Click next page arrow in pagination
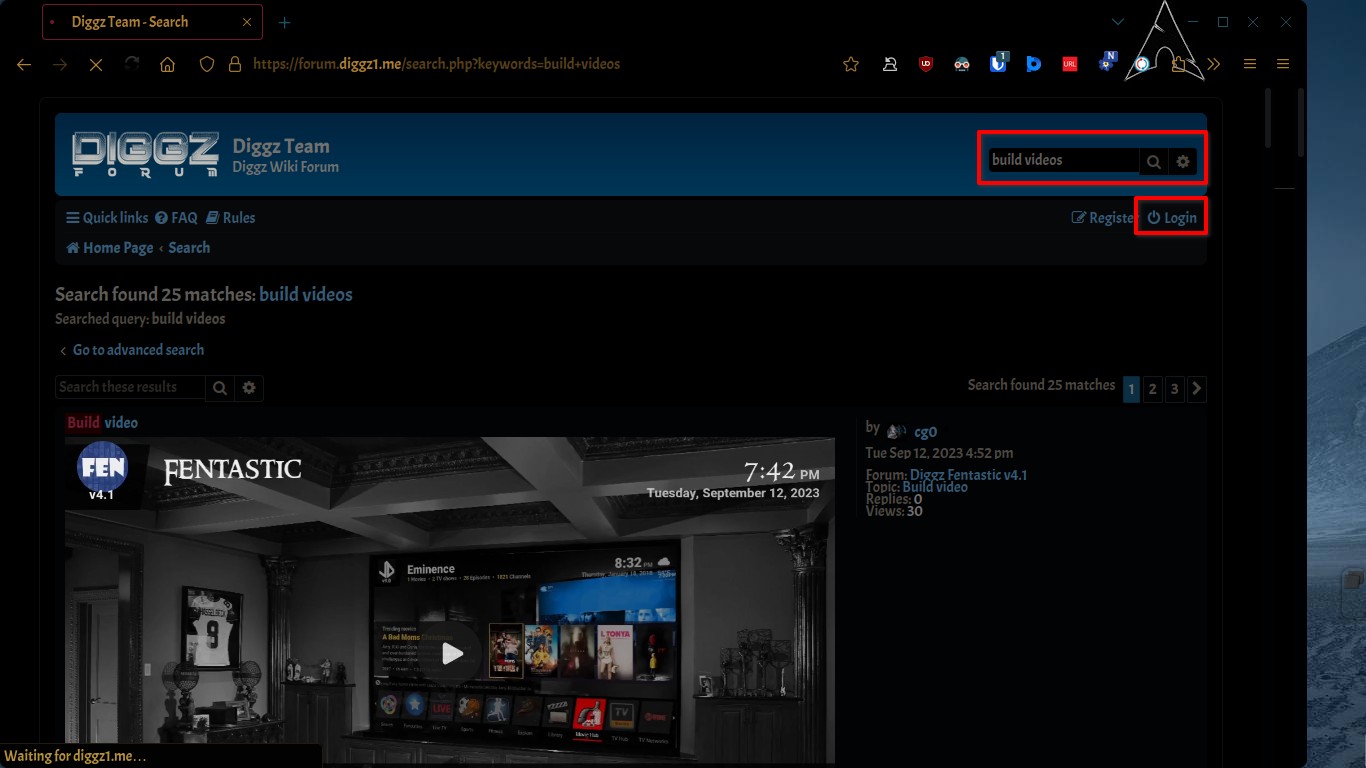 tap(1197, 389)
